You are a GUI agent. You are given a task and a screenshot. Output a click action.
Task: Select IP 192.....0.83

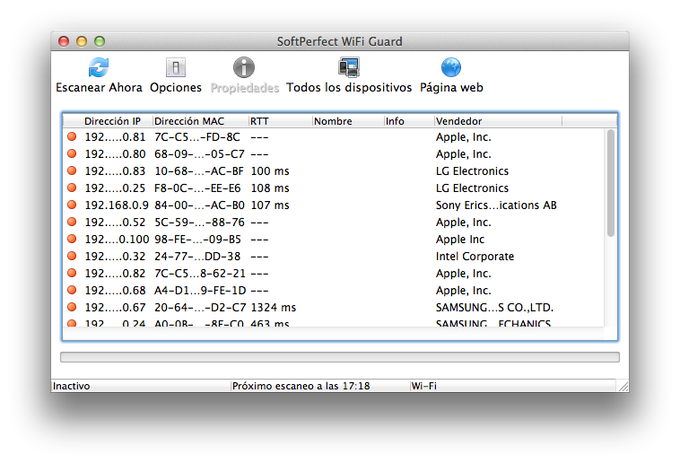tap(115, 171)
